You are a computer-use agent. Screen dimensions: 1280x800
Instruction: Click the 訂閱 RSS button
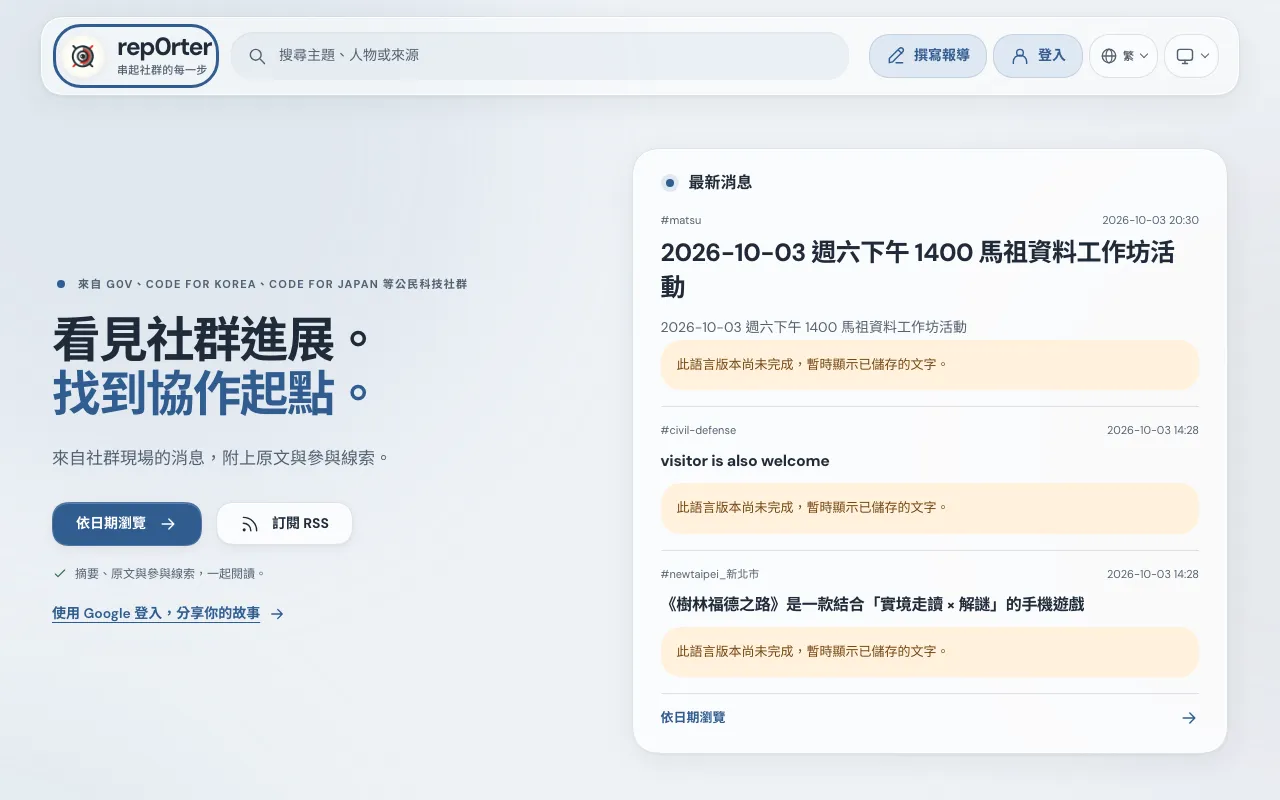(285, 524)
